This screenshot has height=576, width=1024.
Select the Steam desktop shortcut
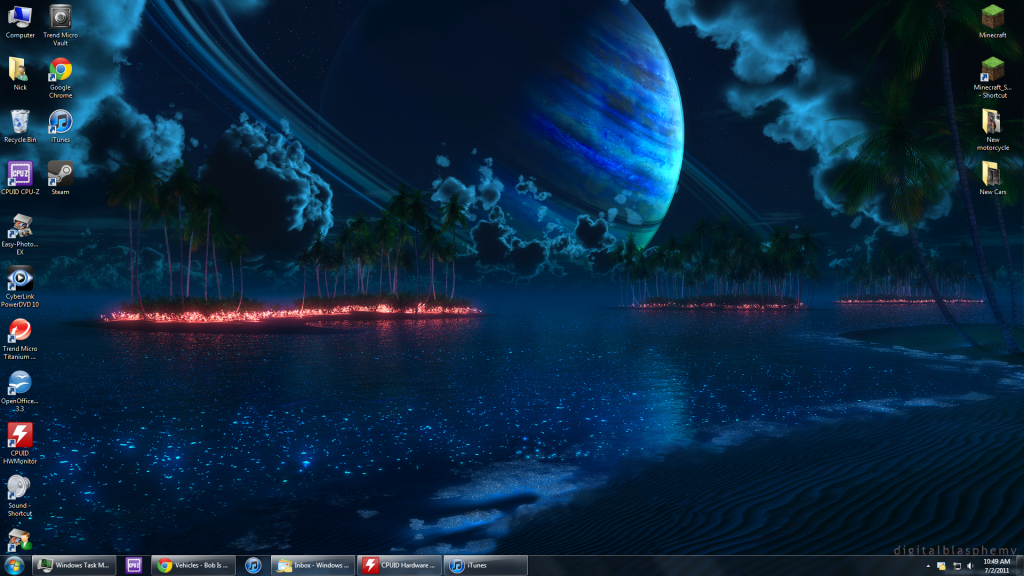pos(60,178)
